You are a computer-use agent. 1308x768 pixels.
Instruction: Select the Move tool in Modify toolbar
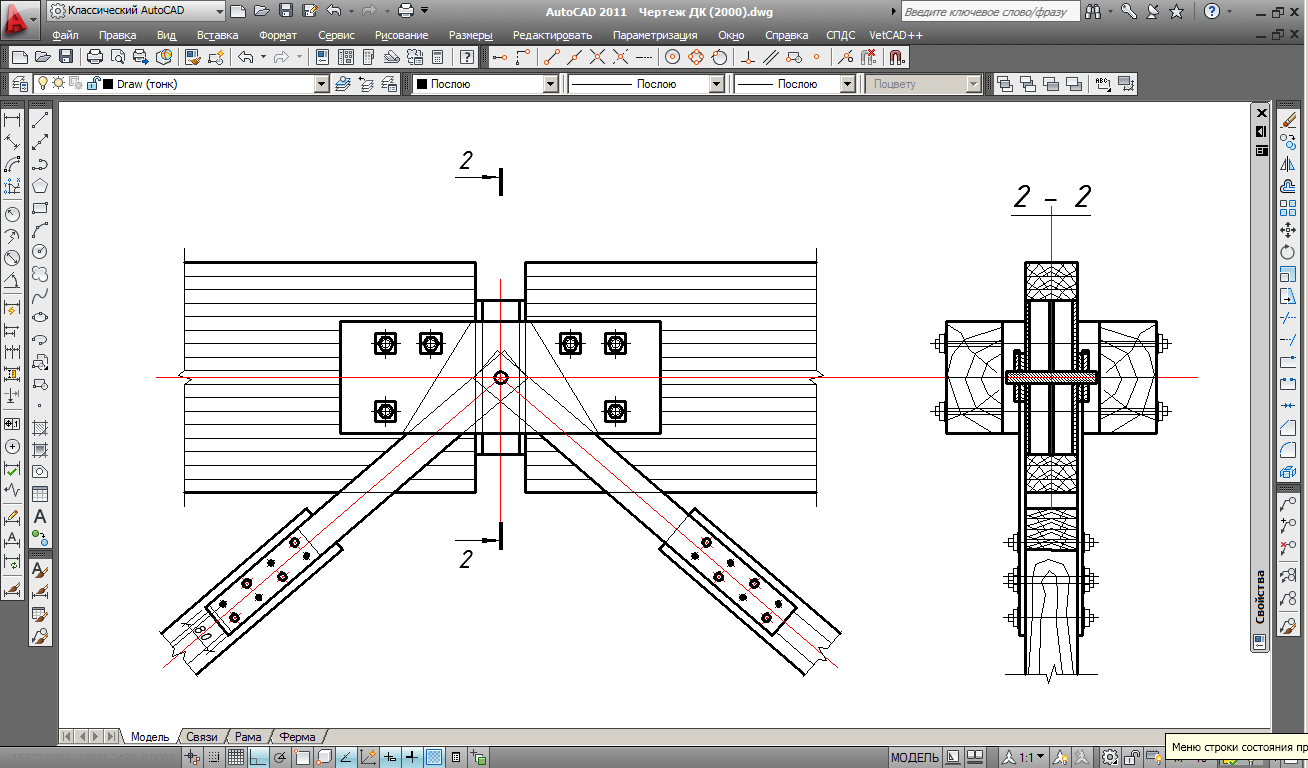point(1288,230)
